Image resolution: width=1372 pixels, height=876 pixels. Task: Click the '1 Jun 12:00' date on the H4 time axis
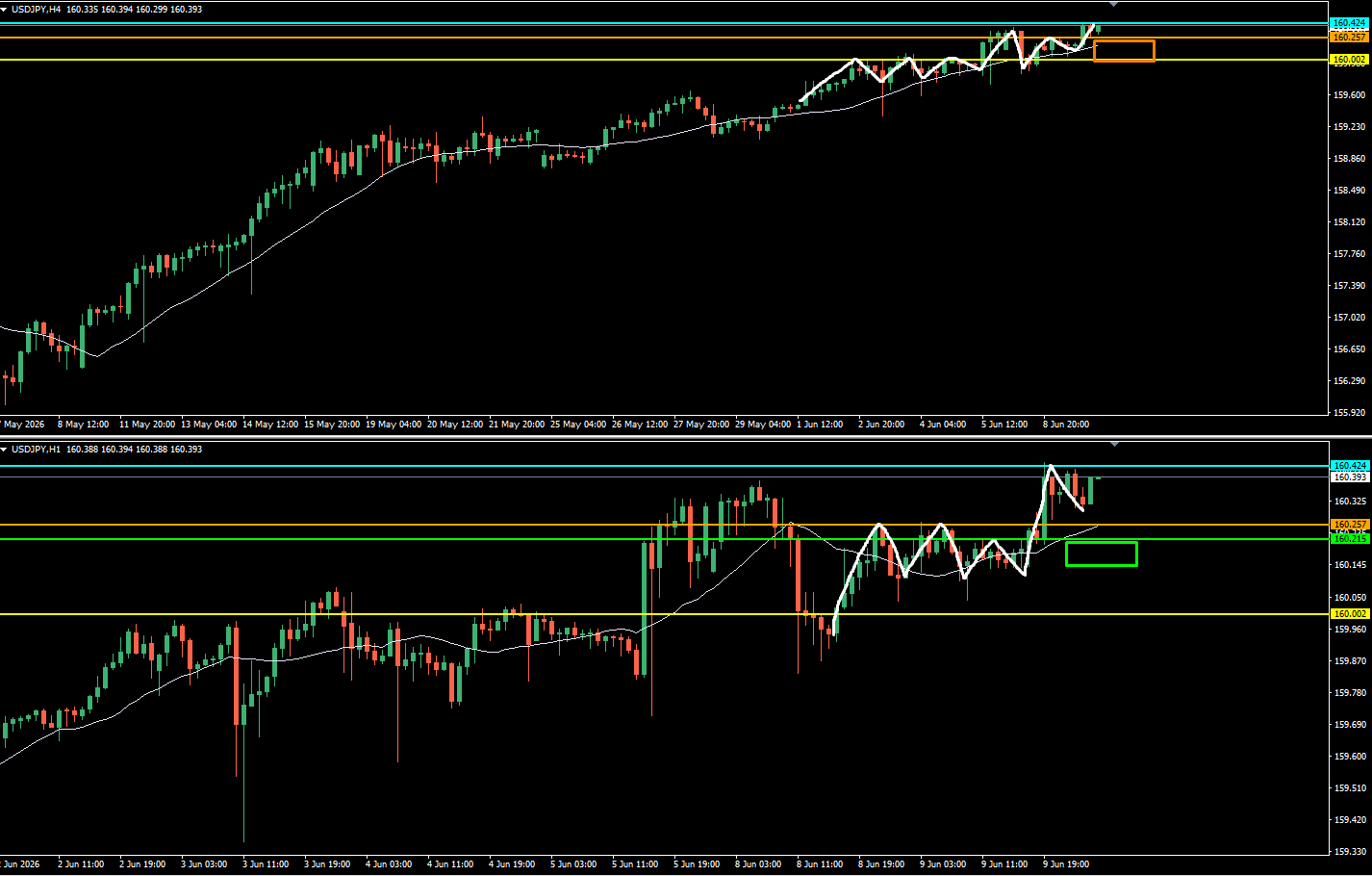(x=820, y=425)
